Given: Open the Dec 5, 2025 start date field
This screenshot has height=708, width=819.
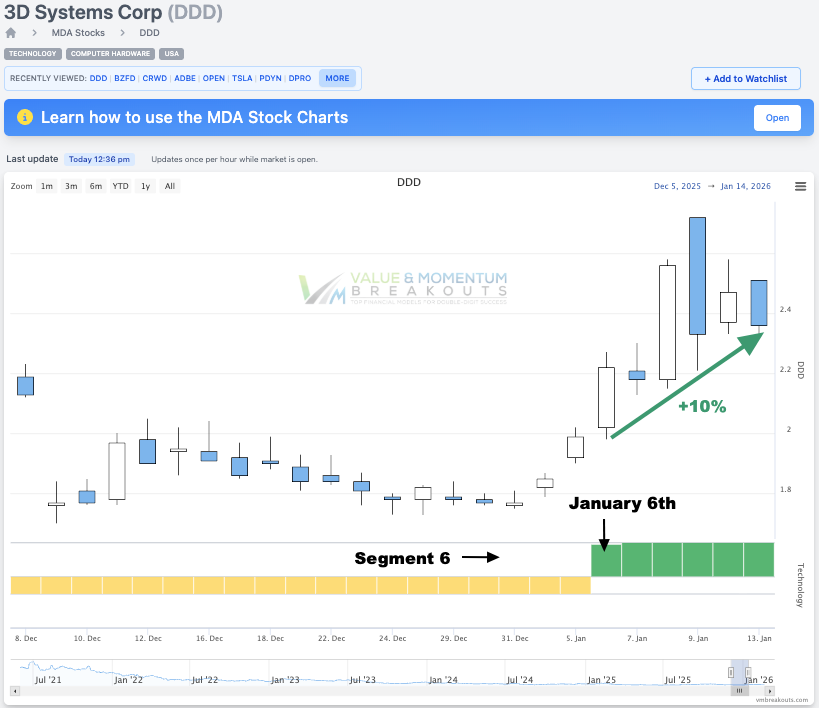Looking at the screenshot, I should click(677, 186).
